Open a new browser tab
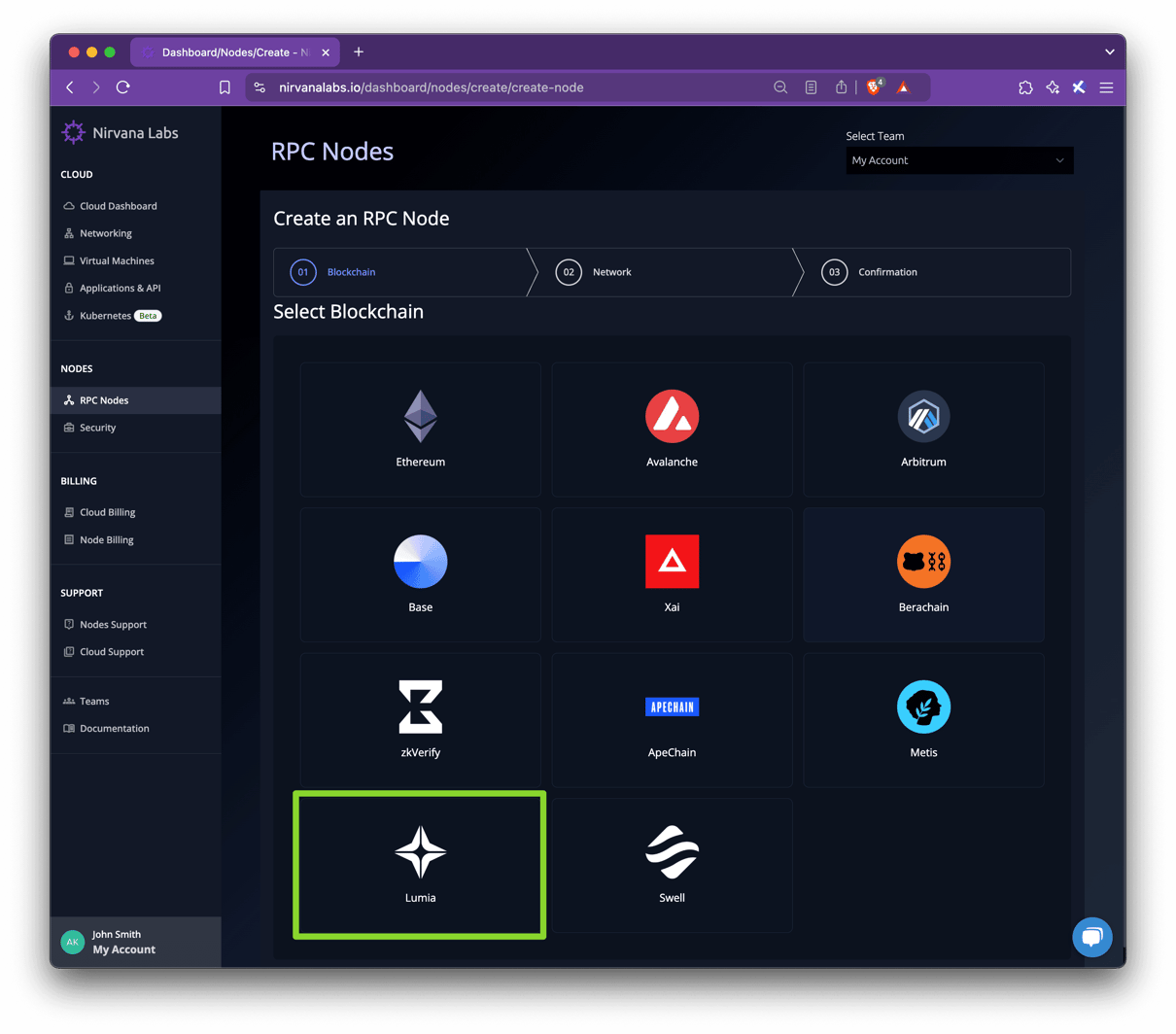This screenshot has height=1034, width=1176. pos(359,52)
